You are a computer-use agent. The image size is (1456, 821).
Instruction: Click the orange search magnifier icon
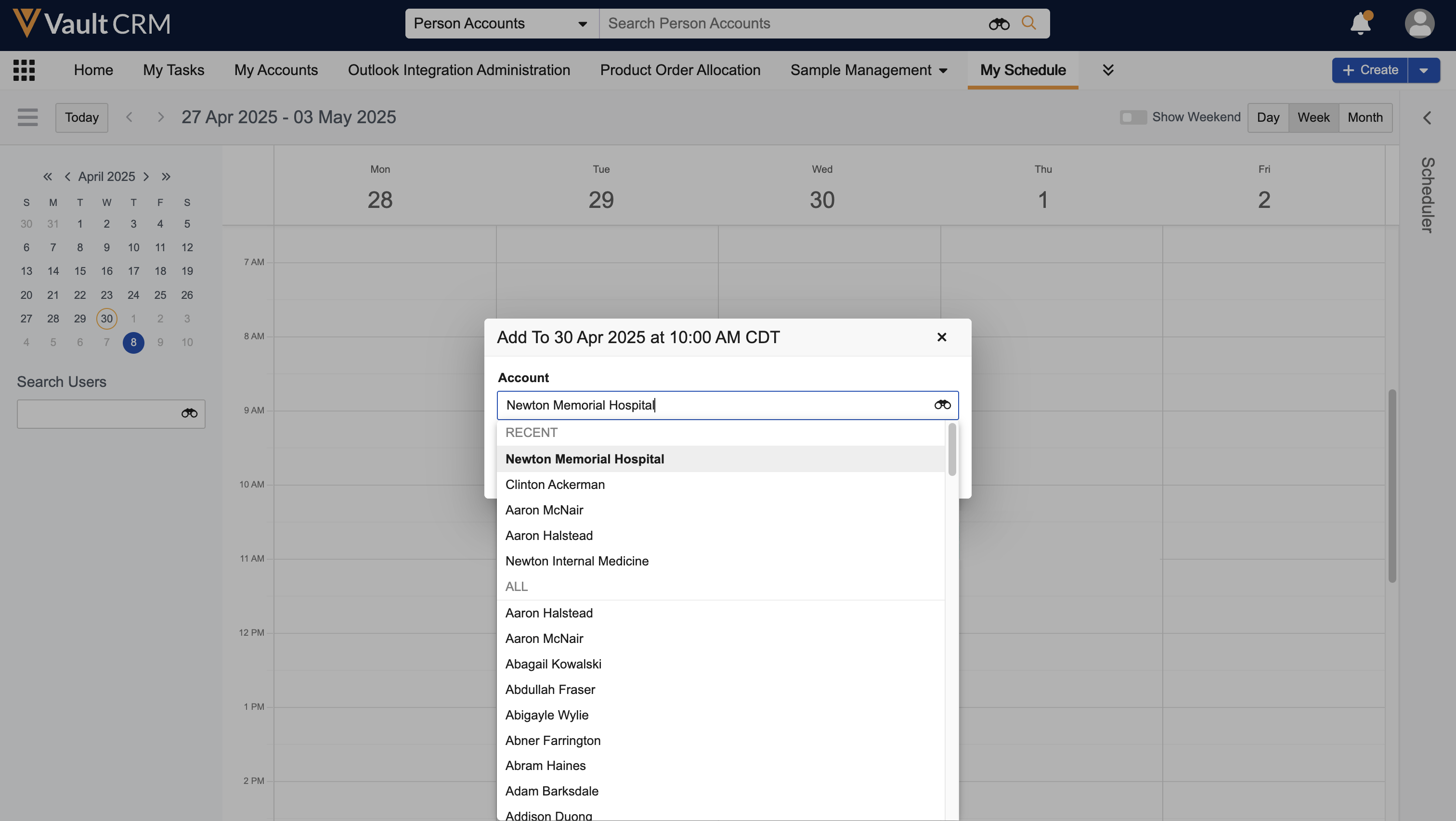1029,23
